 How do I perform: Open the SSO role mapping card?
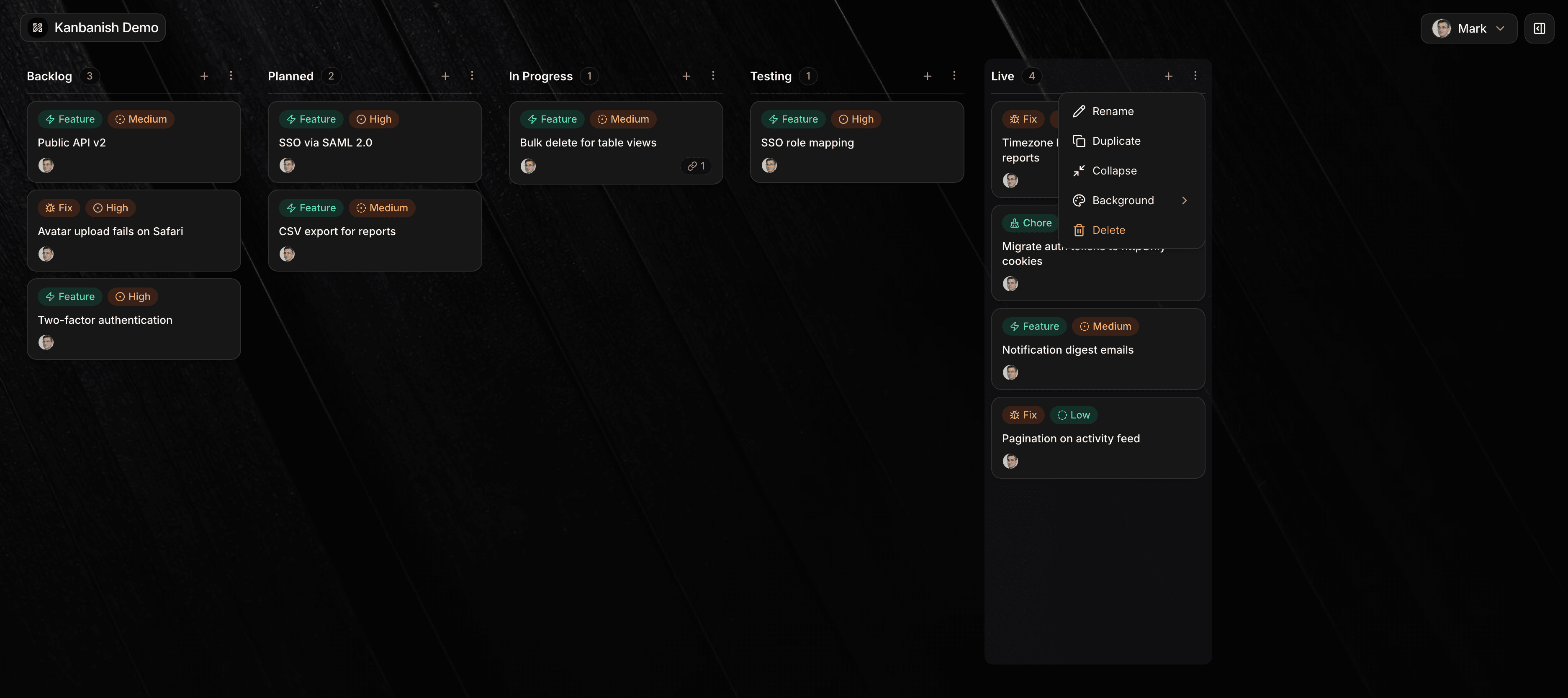tap(856, 142)
